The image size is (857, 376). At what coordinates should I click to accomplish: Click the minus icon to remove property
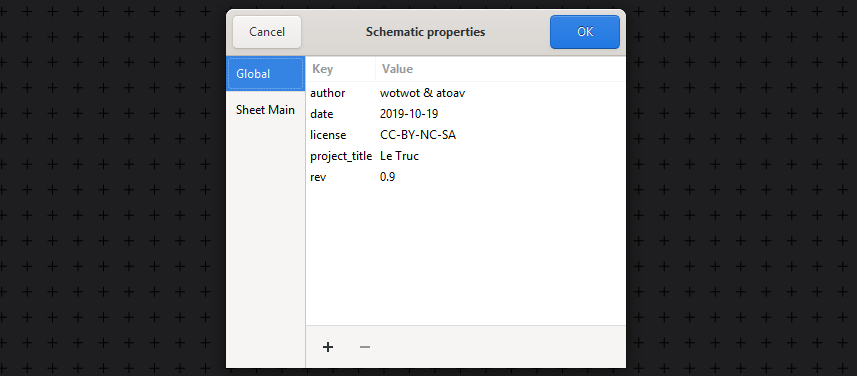click(x=365, y=347)
